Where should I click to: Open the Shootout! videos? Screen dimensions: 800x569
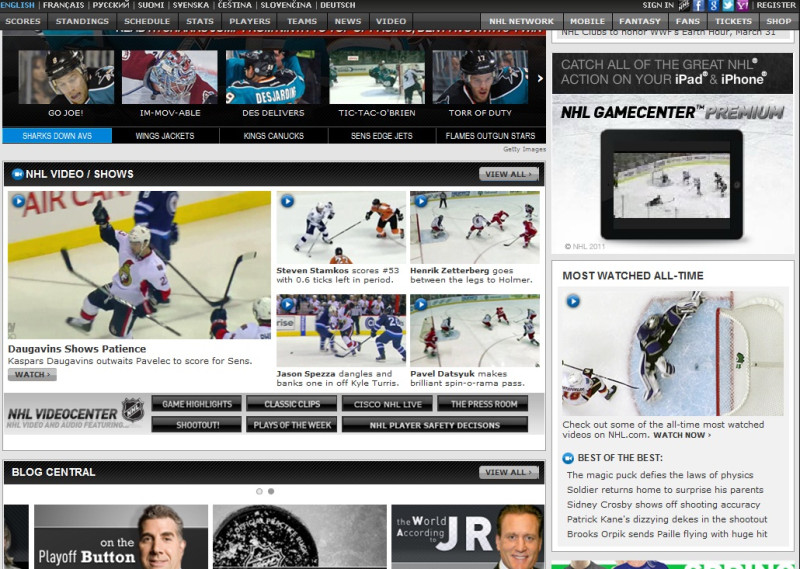coord(197,425)
